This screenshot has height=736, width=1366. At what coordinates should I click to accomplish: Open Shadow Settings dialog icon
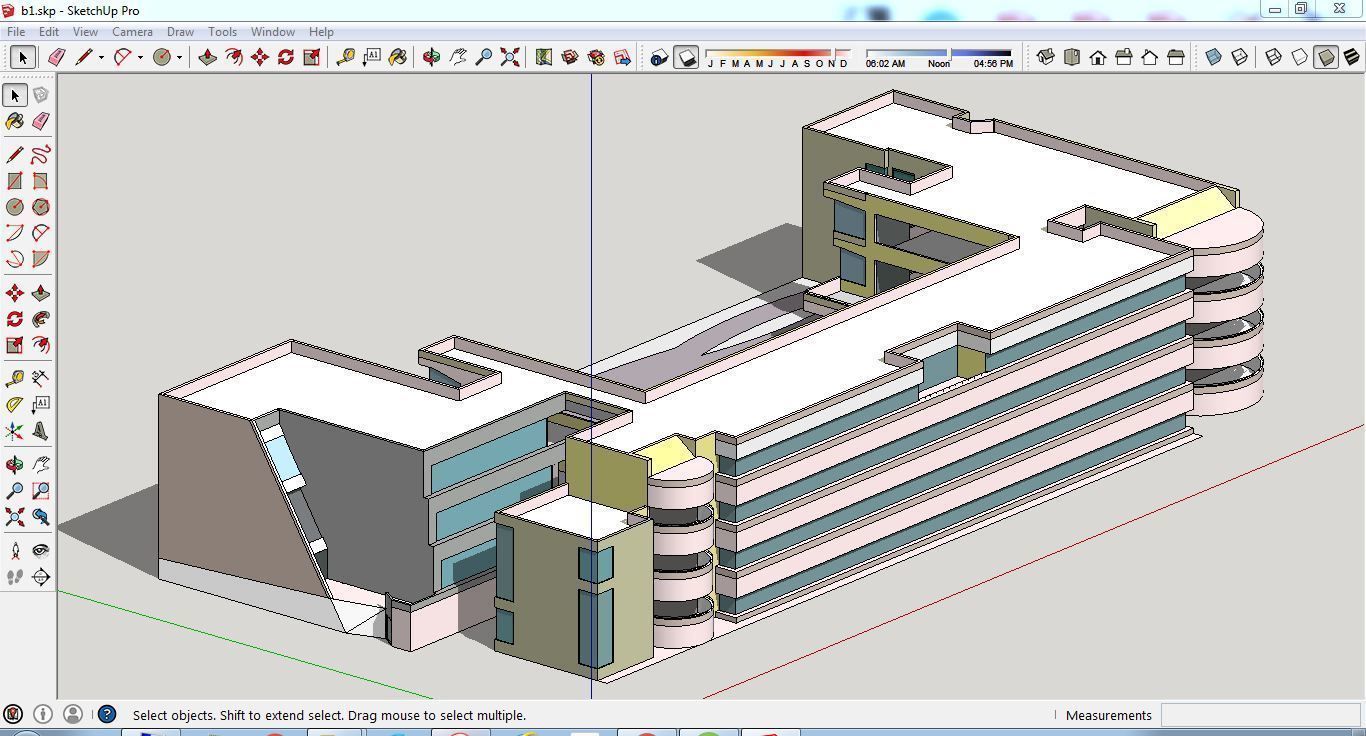(x=659, y=57)
